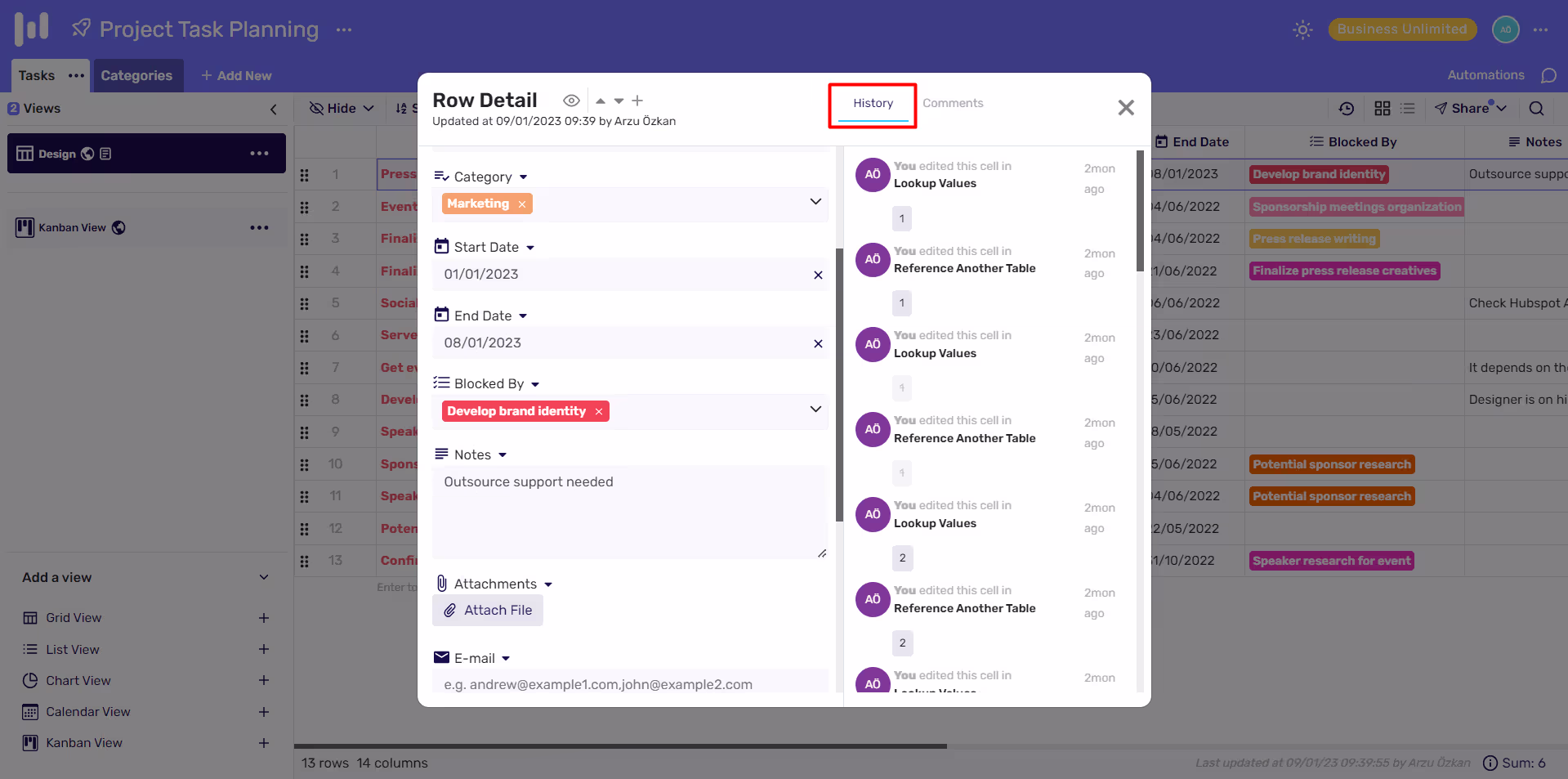Open the Category field options arrow
The image size is (1568, 779).
[x=523, y=177]
